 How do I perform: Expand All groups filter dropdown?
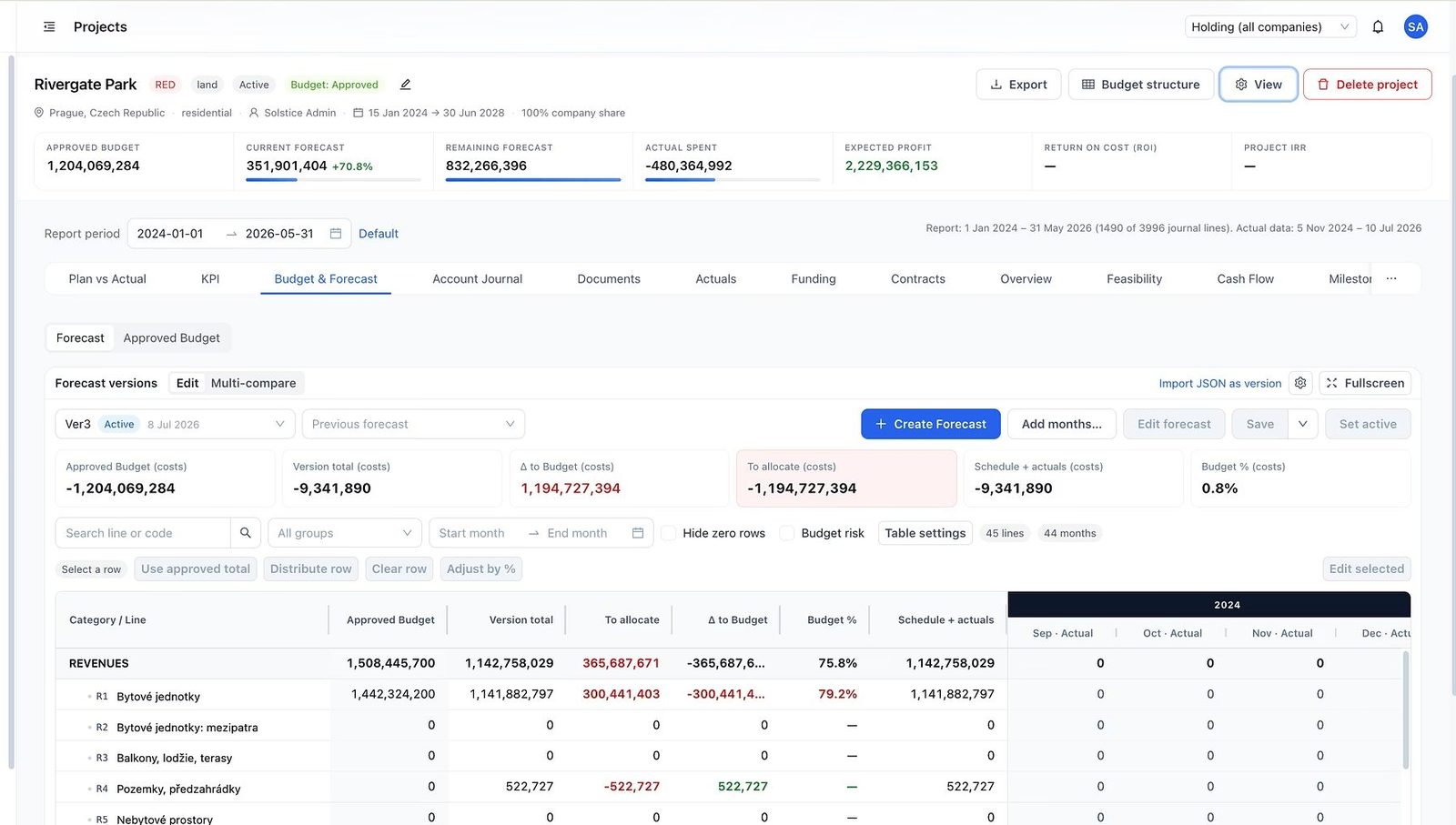(345, 533)
